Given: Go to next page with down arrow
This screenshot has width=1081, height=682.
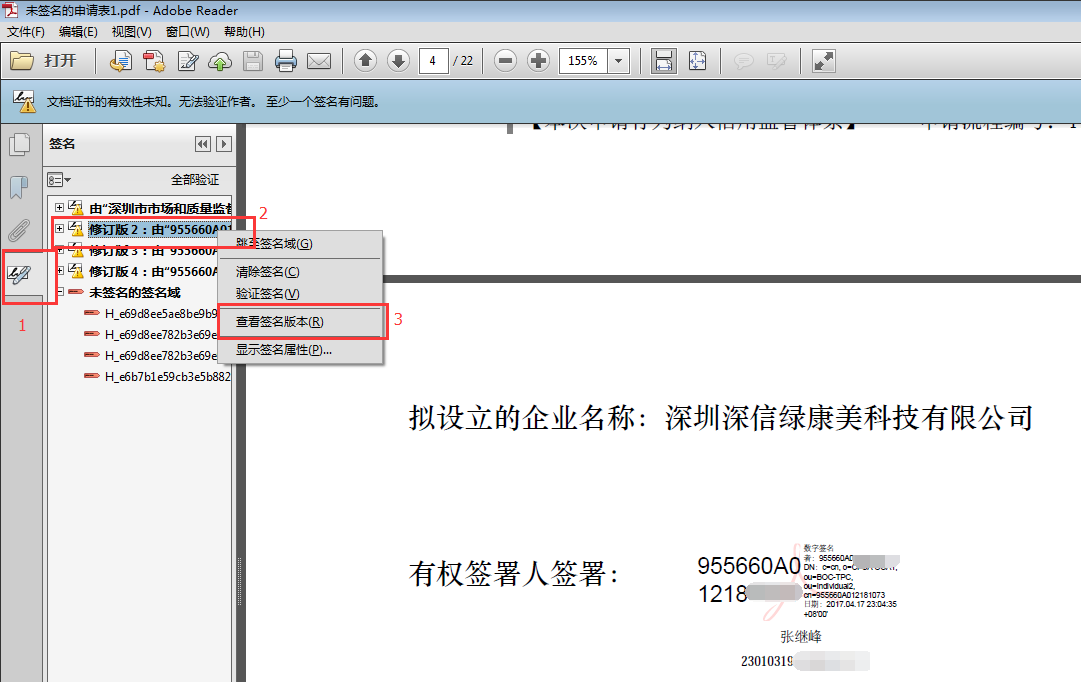Looking at the screenshot, I should [x=398, y=61].
